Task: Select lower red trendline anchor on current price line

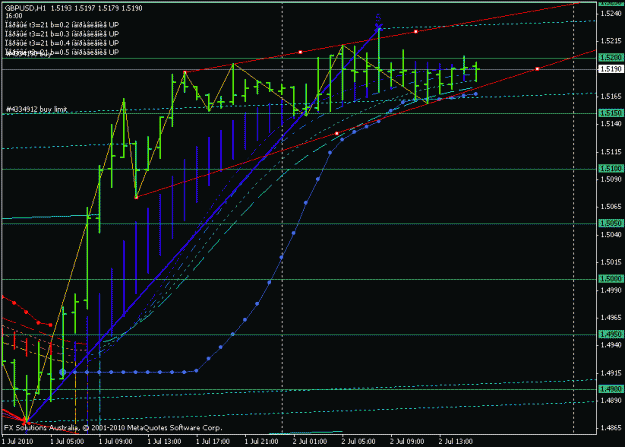Action: point(537,69)
